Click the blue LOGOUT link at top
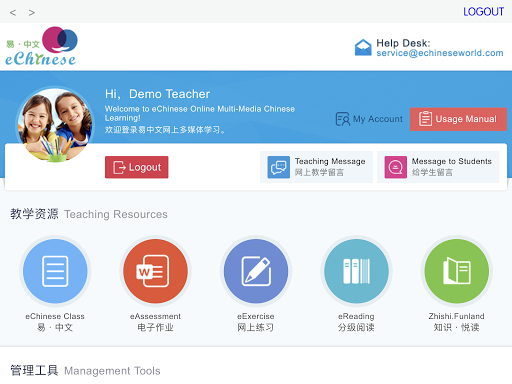This screenshot has width=512, height=384. coord(483,12)
